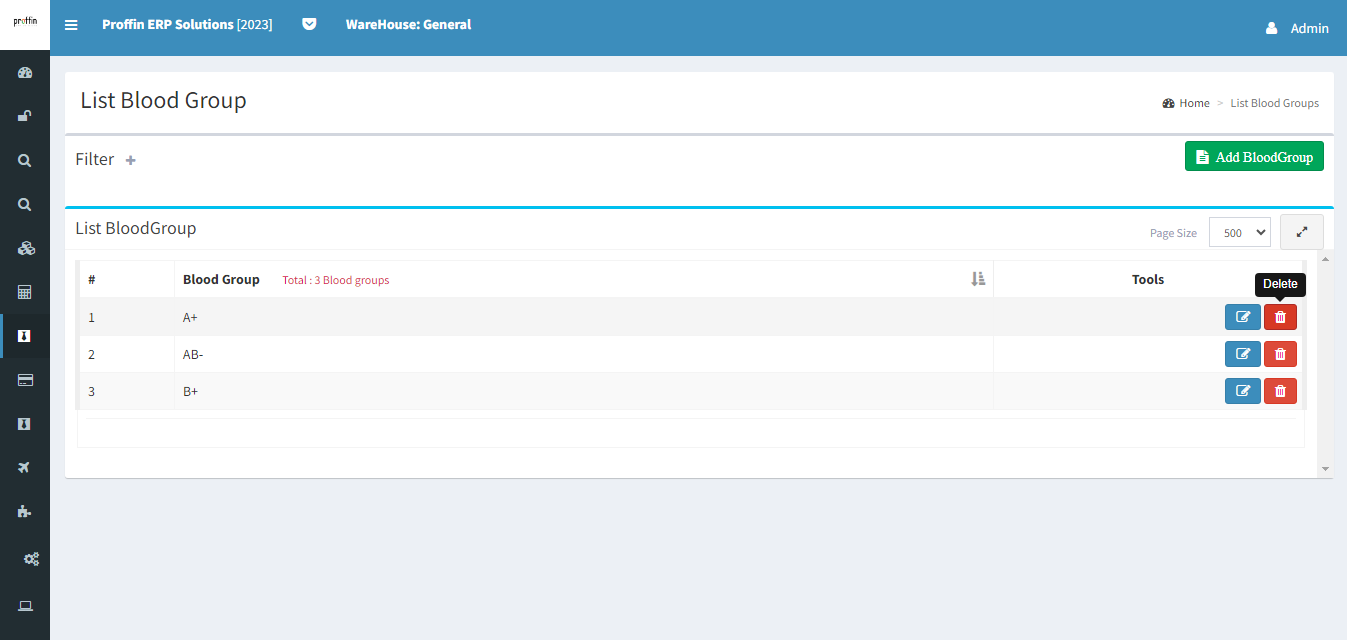Open the airplane sidebar icon
This screenshot has width=1347, height=640.
(x=25, y=467)
